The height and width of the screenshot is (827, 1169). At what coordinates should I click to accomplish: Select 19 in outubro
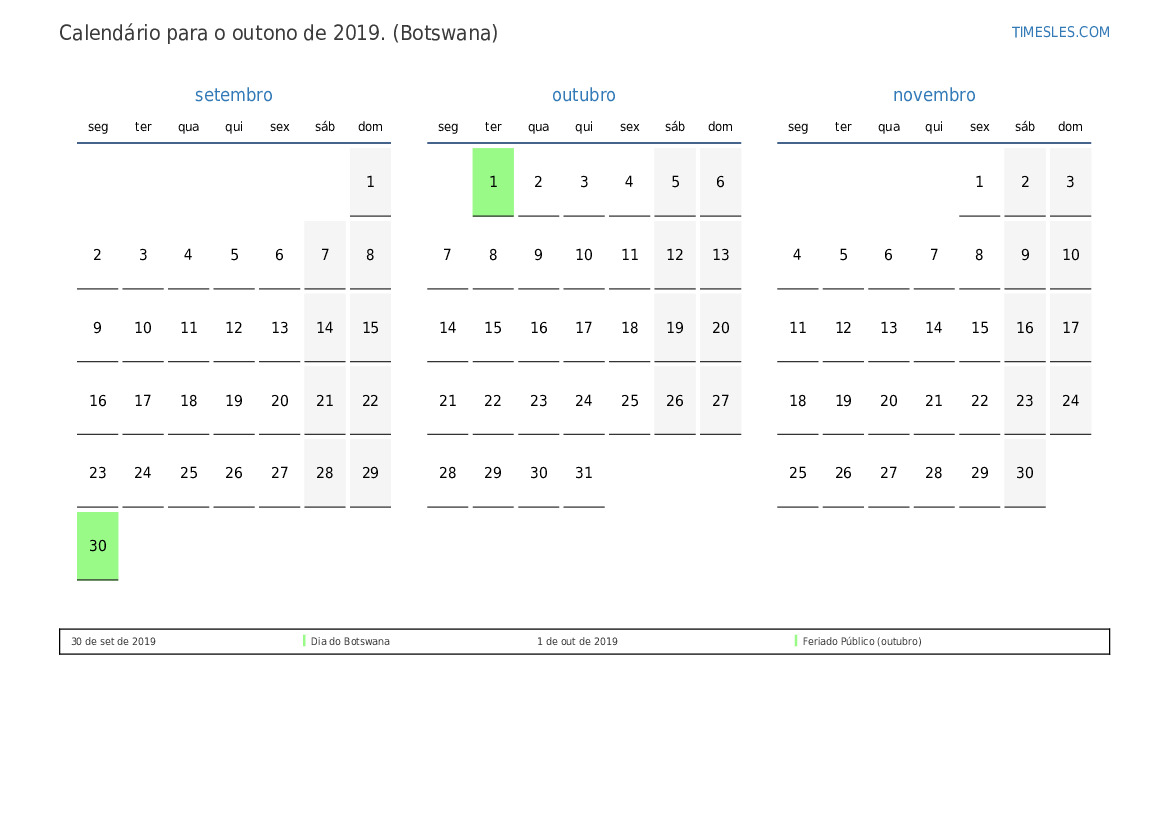tap(675, 328)
